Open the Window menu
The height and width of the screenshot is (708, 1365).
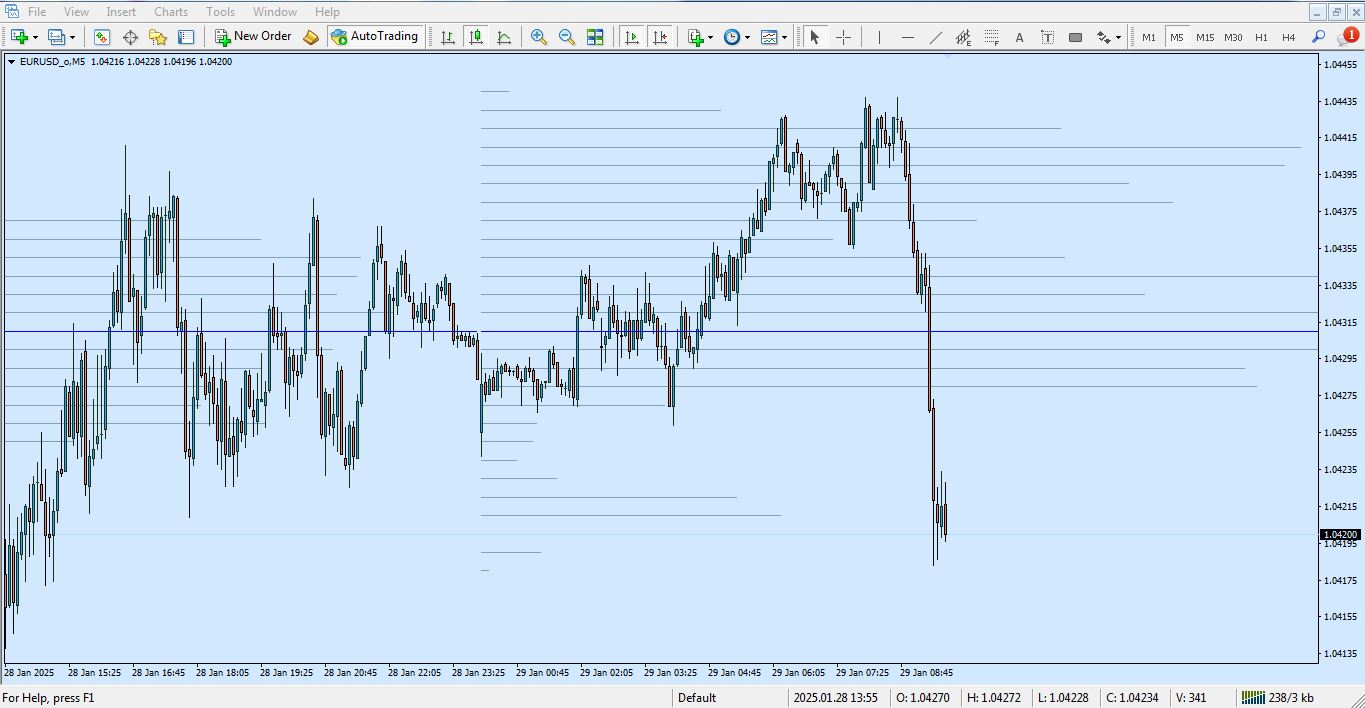pyautogui.click(x=274, y=12)
